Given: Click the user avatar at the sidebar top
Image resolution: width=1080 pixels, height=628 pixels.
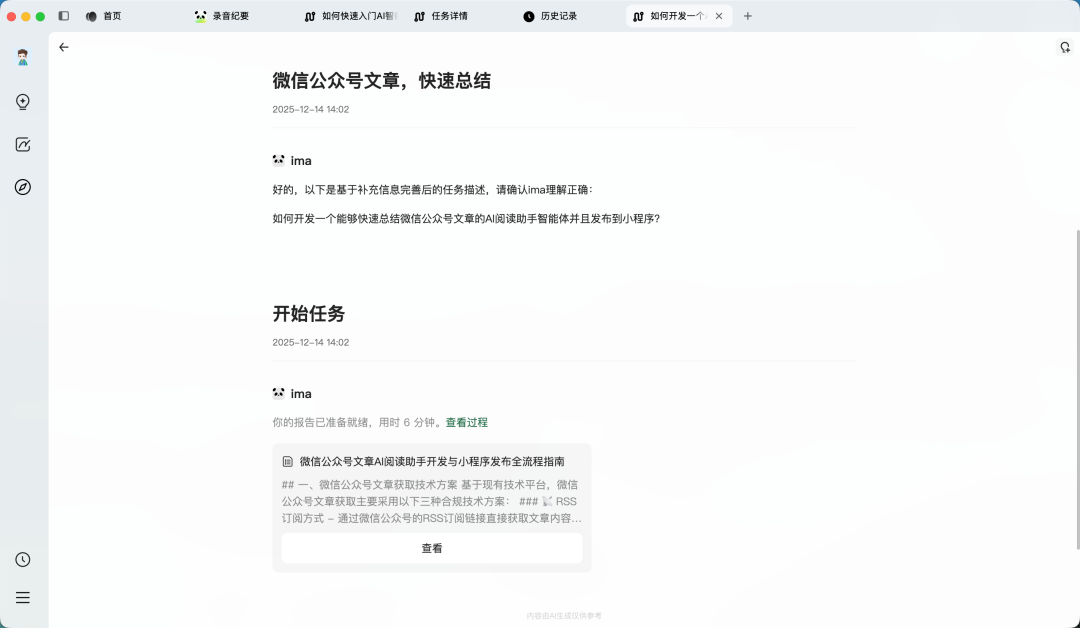Looking at the screenshot, I should (x=22, y=57).
